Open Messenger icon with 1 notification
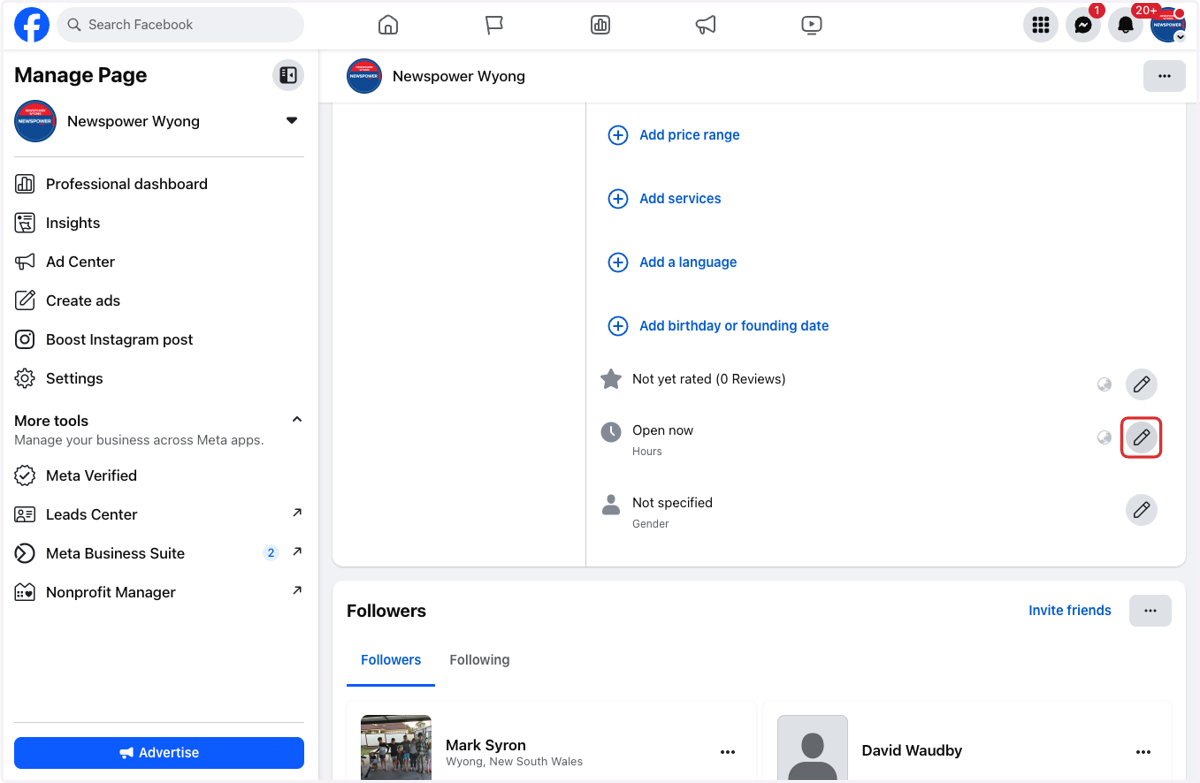Screen dimensions: 1200x783 (1083, 25)
